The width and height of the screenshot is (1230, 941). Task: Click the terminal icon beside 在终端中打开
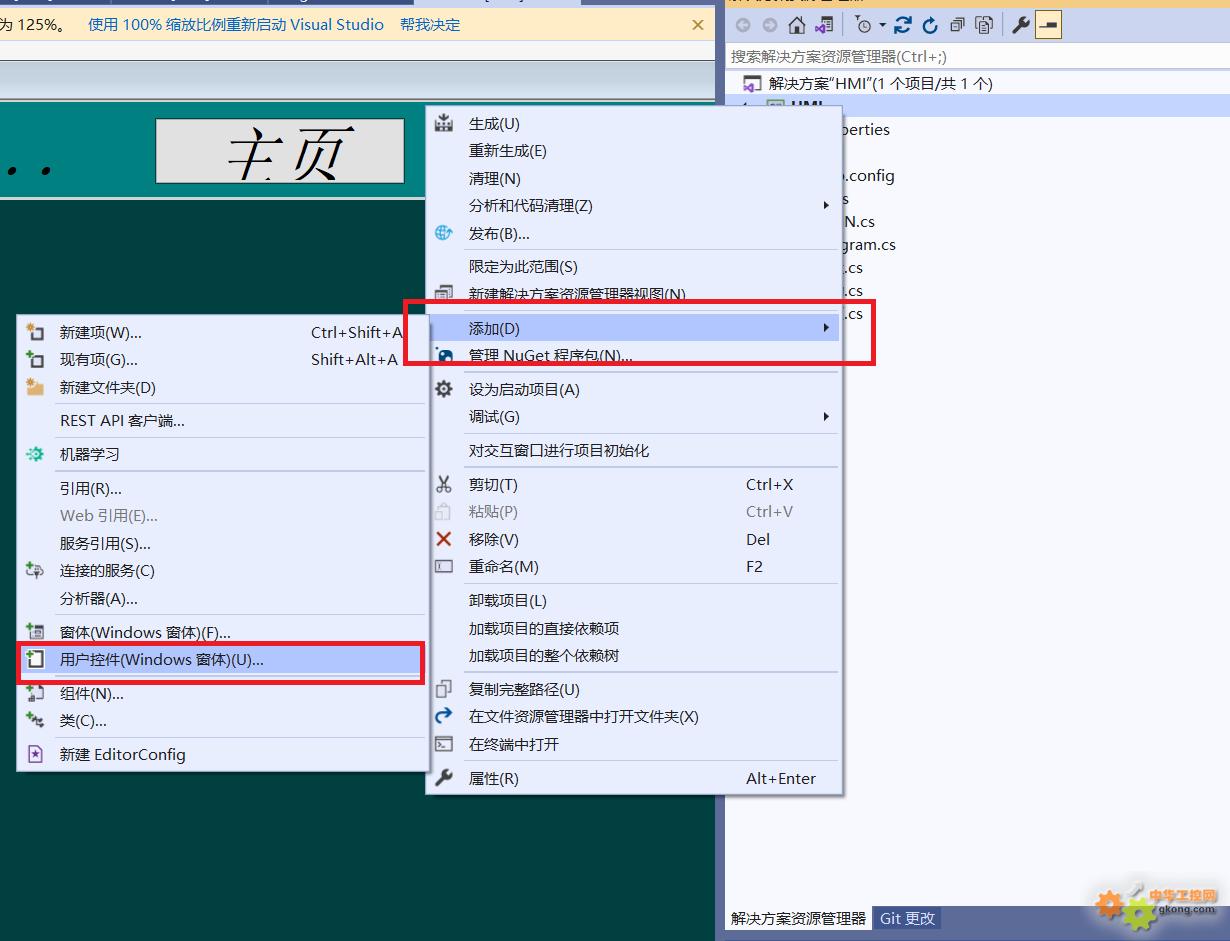pos(444,744)
